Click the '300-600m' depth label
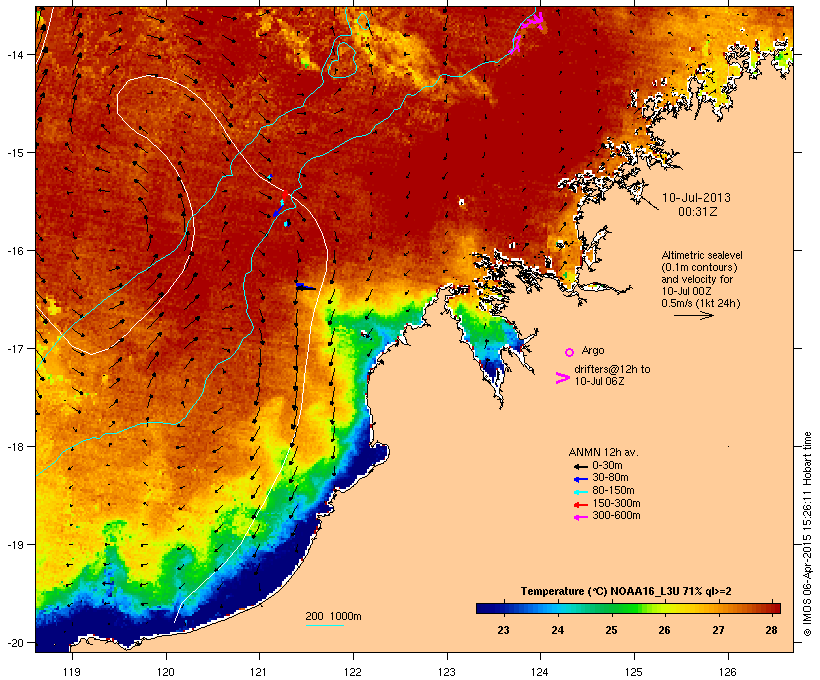The width and height of the screenshot is (820, 680). 616,516
